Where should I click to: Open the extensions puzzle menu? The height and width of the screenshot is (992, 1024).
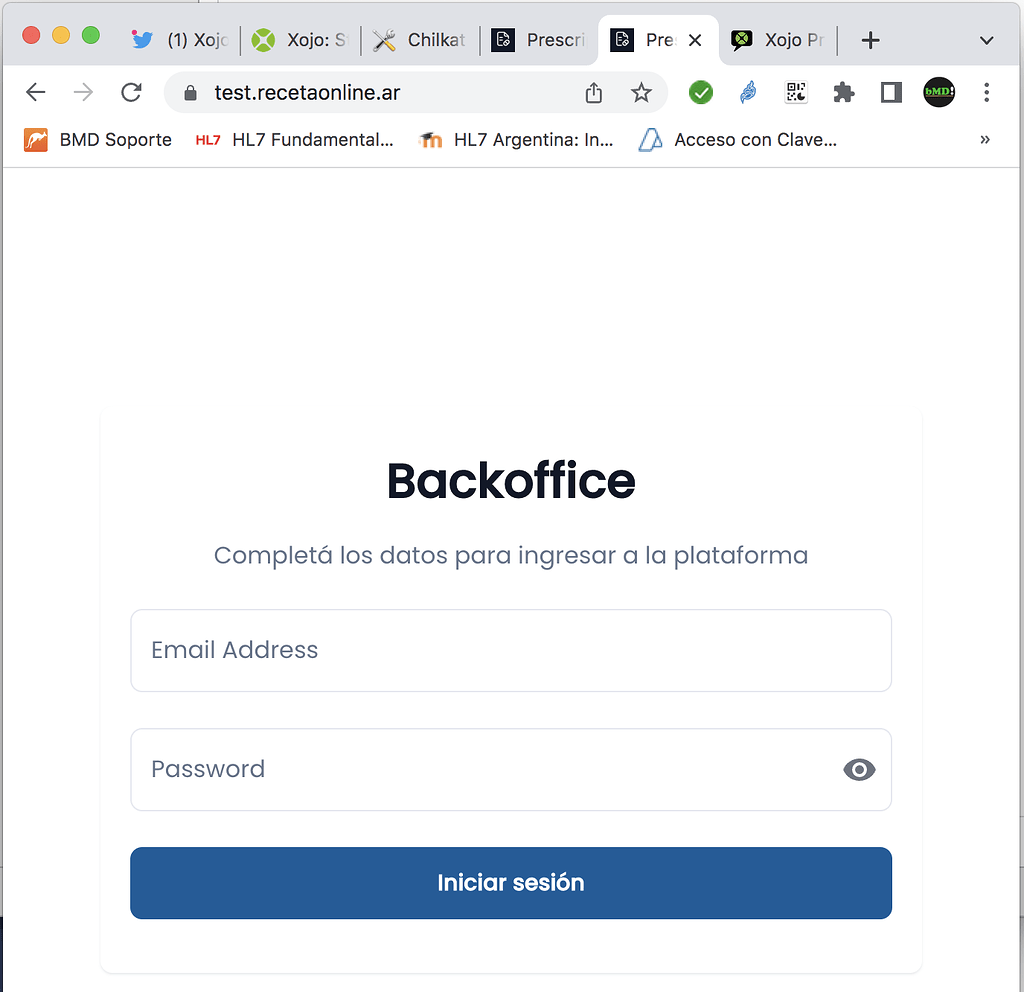[844, 93]
